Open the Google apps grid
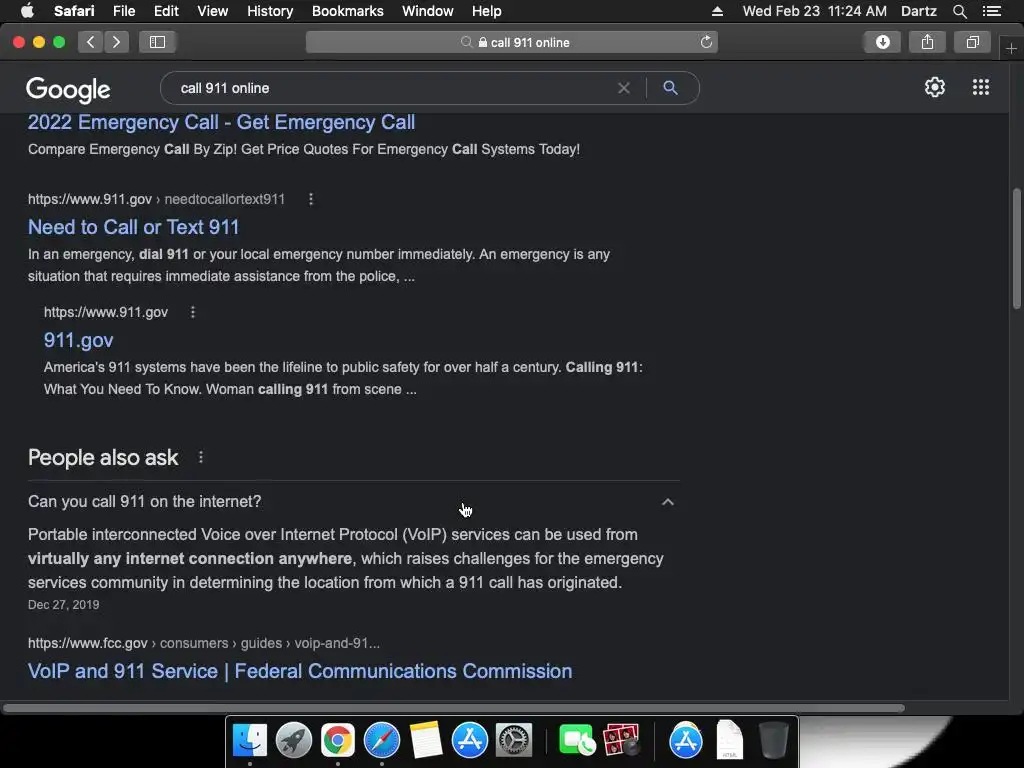 [x=980, y=87]
